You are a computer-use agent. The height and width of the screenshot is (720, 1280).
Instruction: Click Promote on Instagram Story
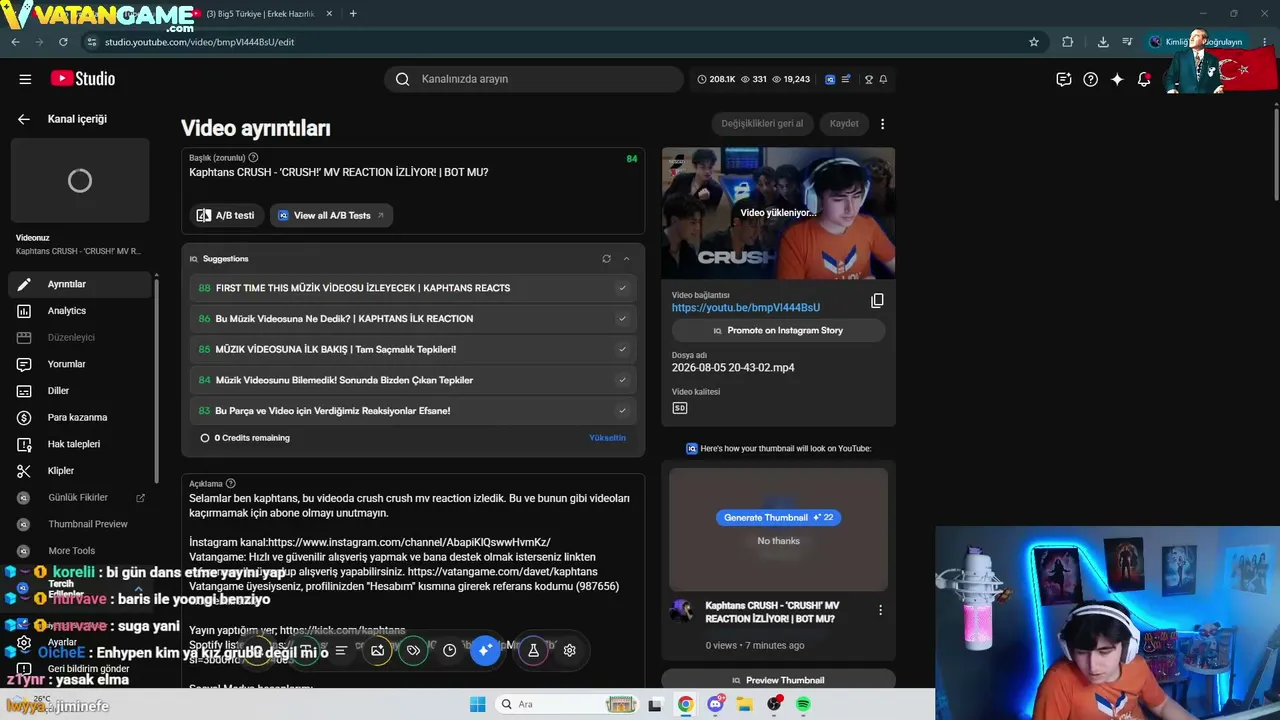click(778, 331)
